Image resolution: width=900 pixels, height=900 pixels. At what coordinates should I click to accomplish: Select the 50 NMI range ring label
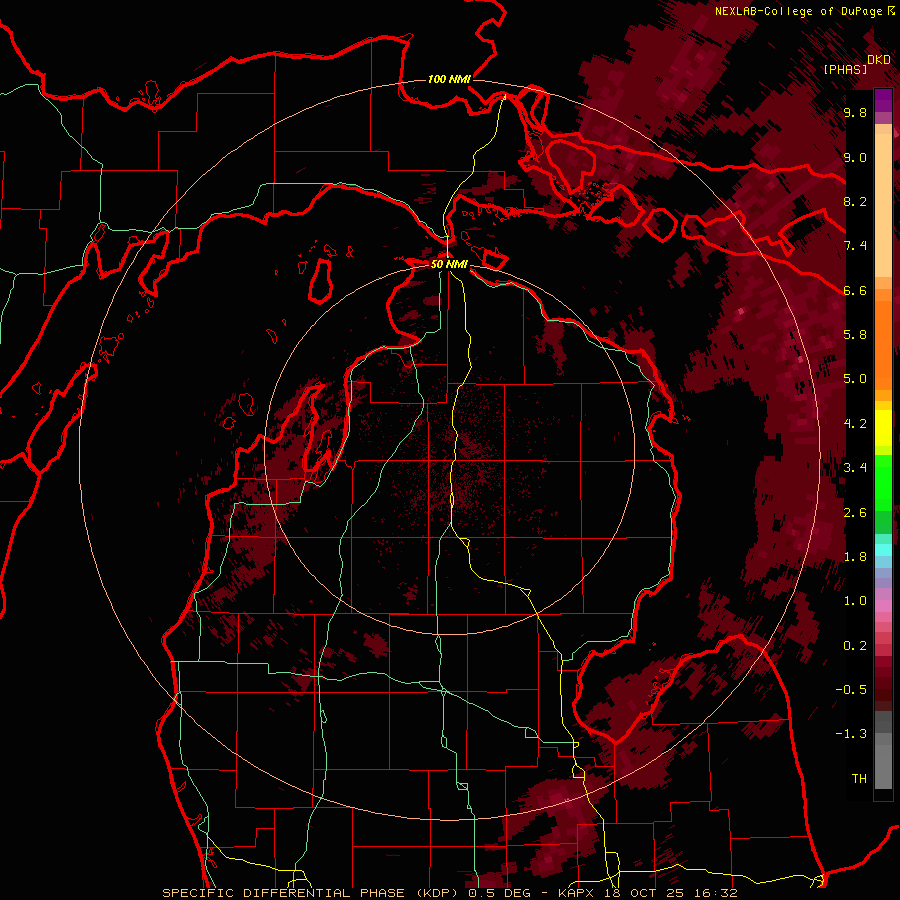(449, 264)
